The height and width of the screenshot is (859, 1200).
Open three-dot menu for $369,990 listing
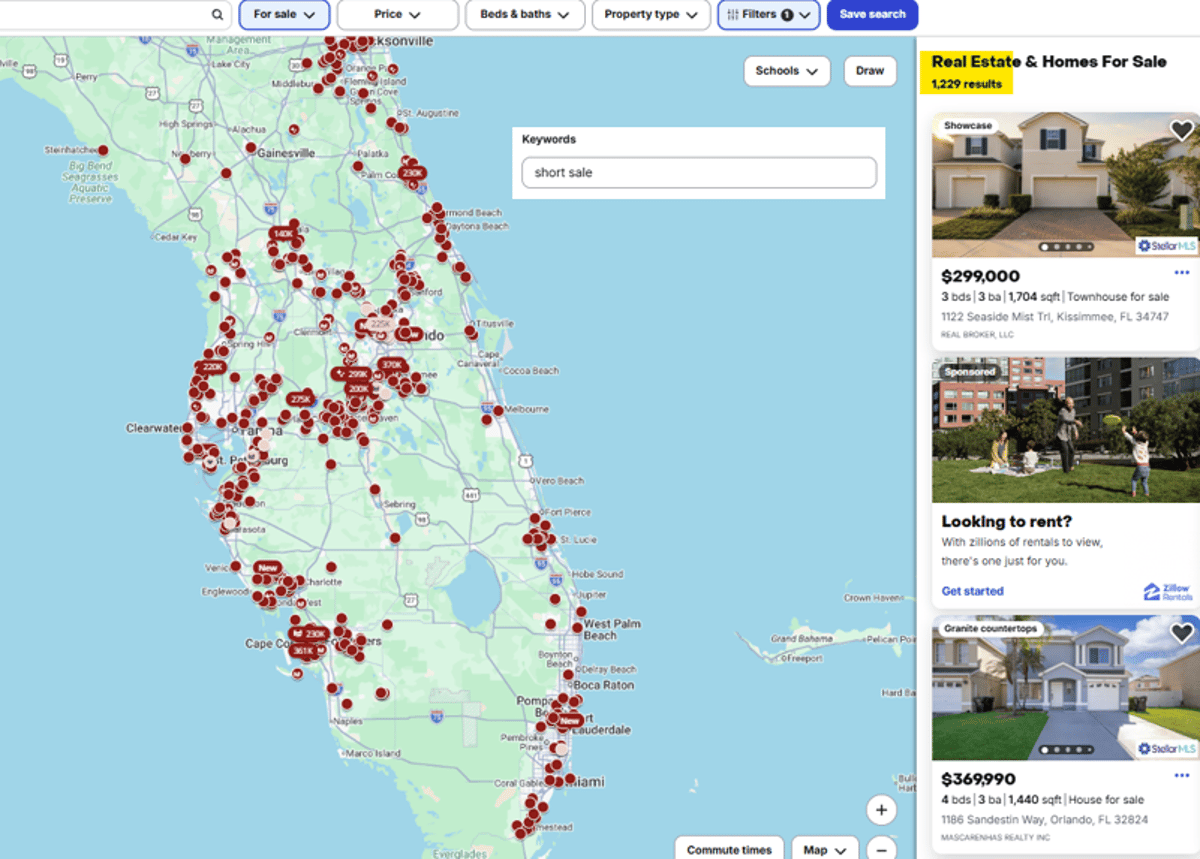click(x=1182, y=776)
